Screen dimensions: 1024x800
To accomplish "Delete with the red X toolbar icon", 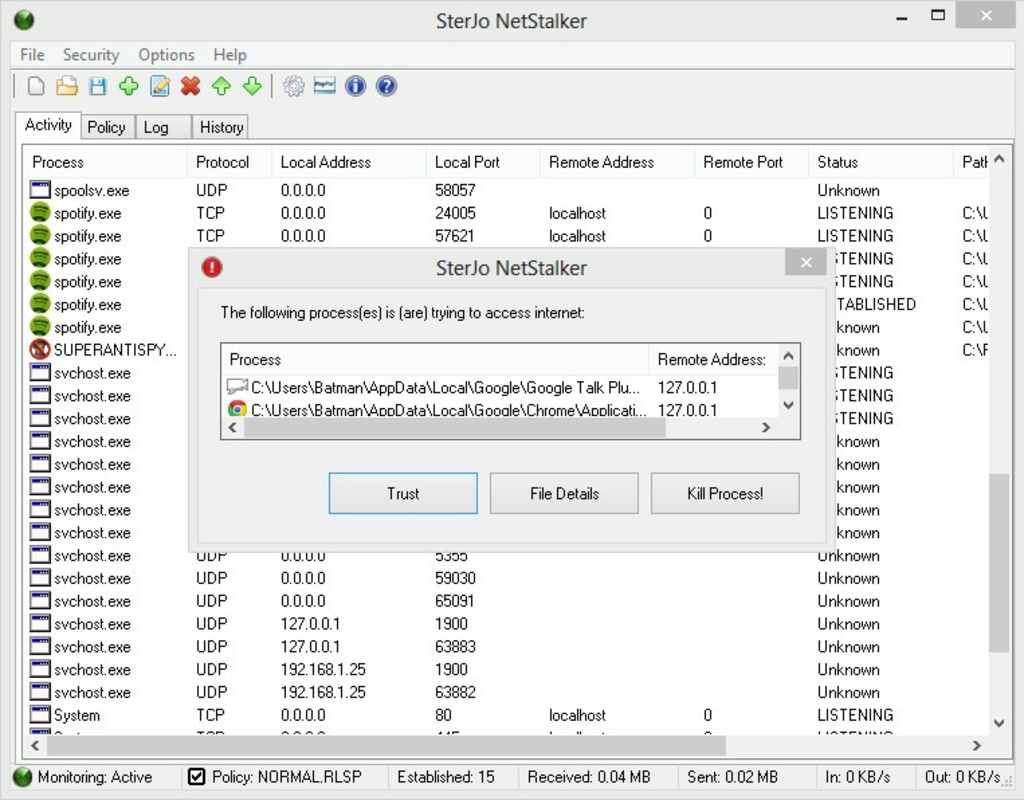I will [191, 86].
